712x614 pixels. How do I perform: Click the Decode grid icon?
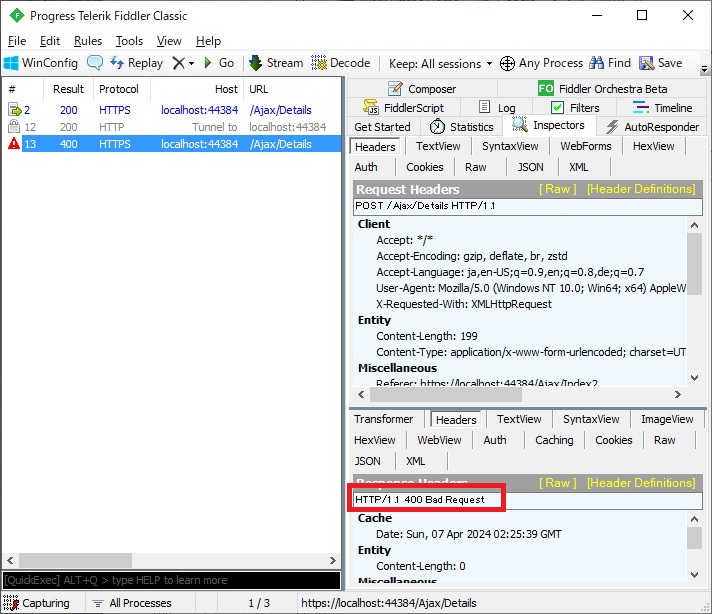pos(319,63)
